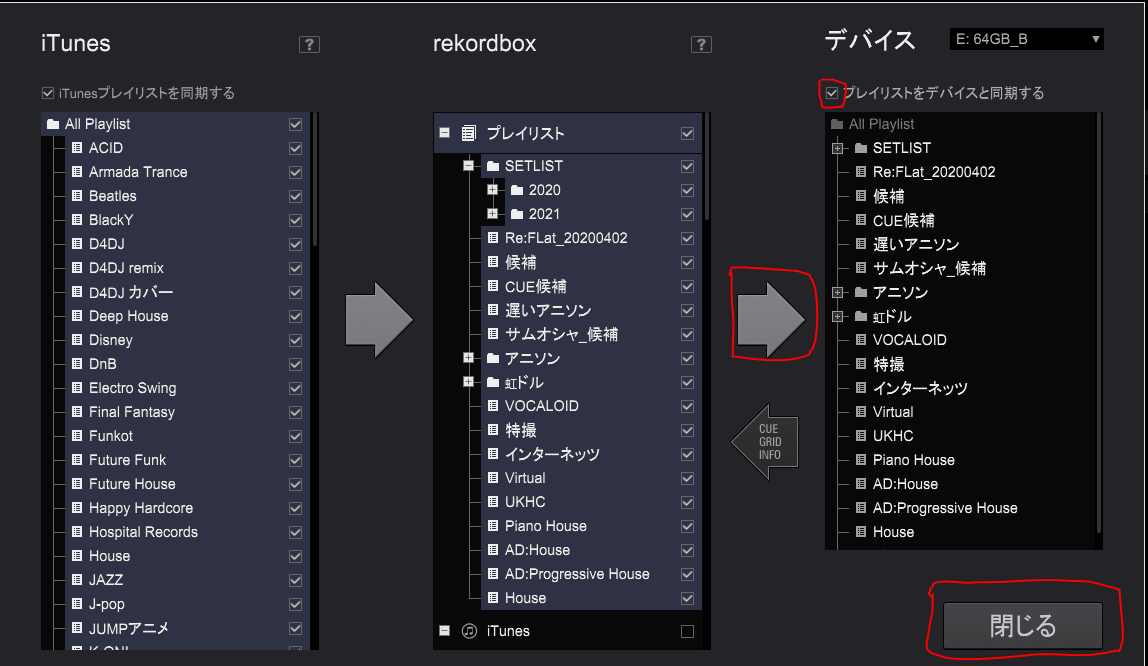Click the All Playlist folder icon in iTunes
Viewport: 1148px width, 666px height.
(x=53, y=124)
